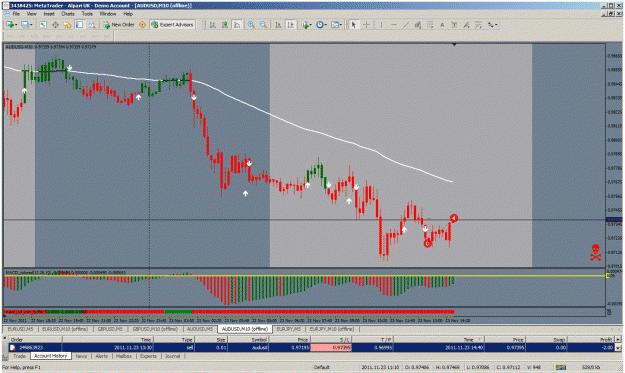Screen dimensions: 625x373
Task: Toggle Chart Shift icon
Action: pyautogui.click(x=291, y=25)
